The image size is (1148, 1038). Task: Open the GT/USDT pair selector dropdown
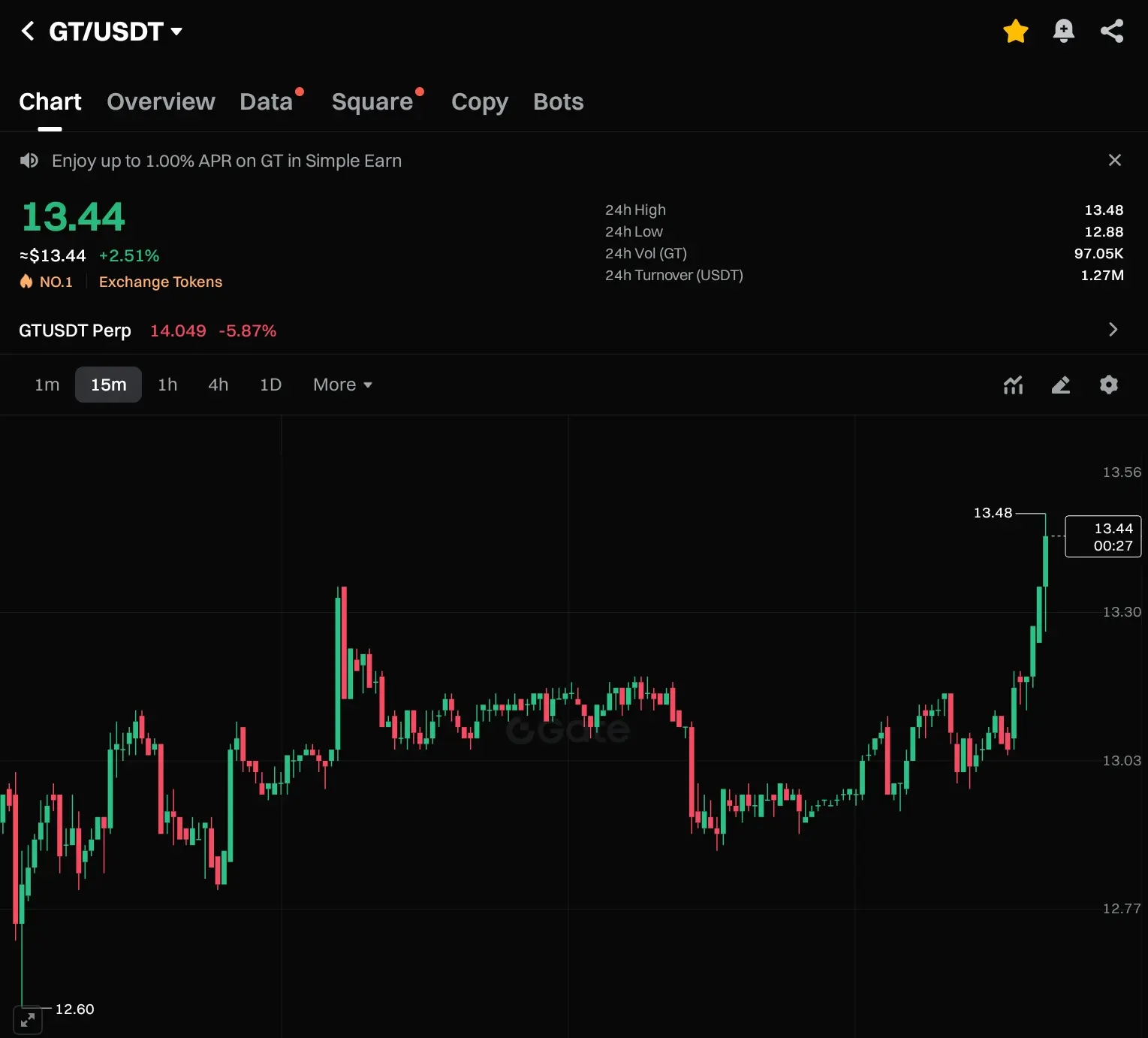[116, 32]
